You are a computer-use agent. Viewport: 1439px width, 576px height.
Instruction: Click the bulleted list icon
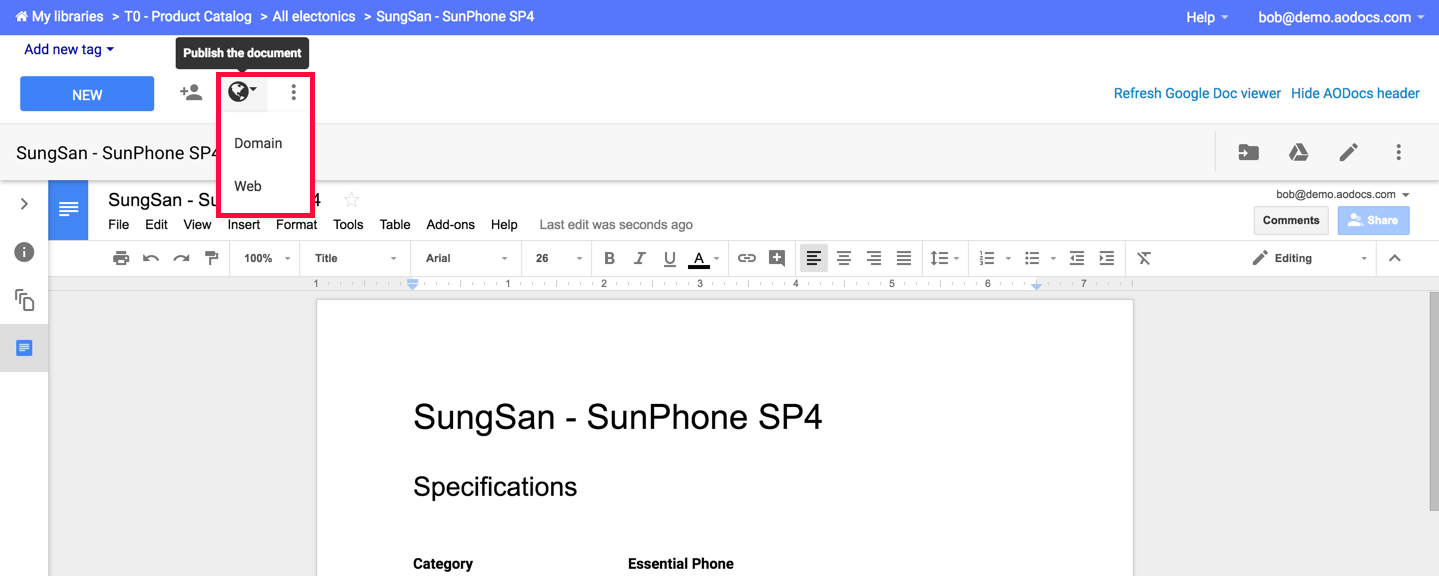point(1033,258)
